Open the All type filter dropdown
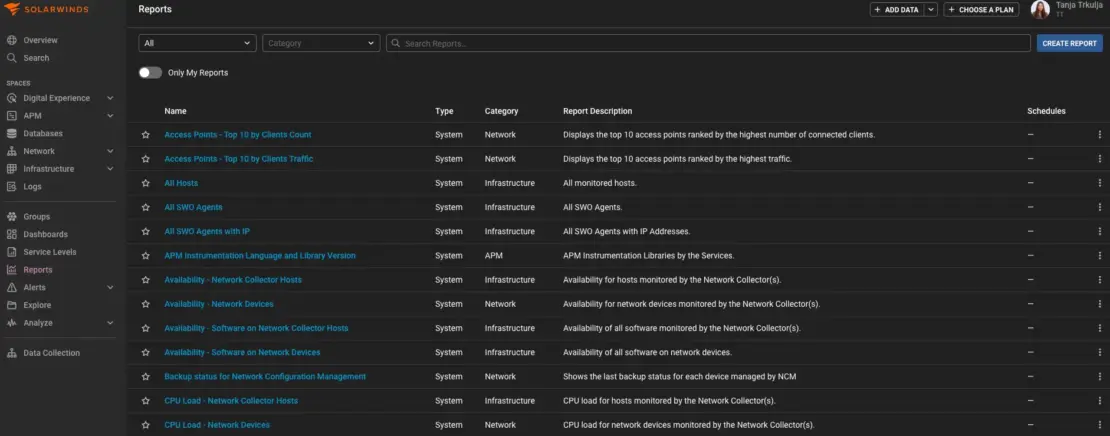This screenshot has width=1110, height=436. 198,43
